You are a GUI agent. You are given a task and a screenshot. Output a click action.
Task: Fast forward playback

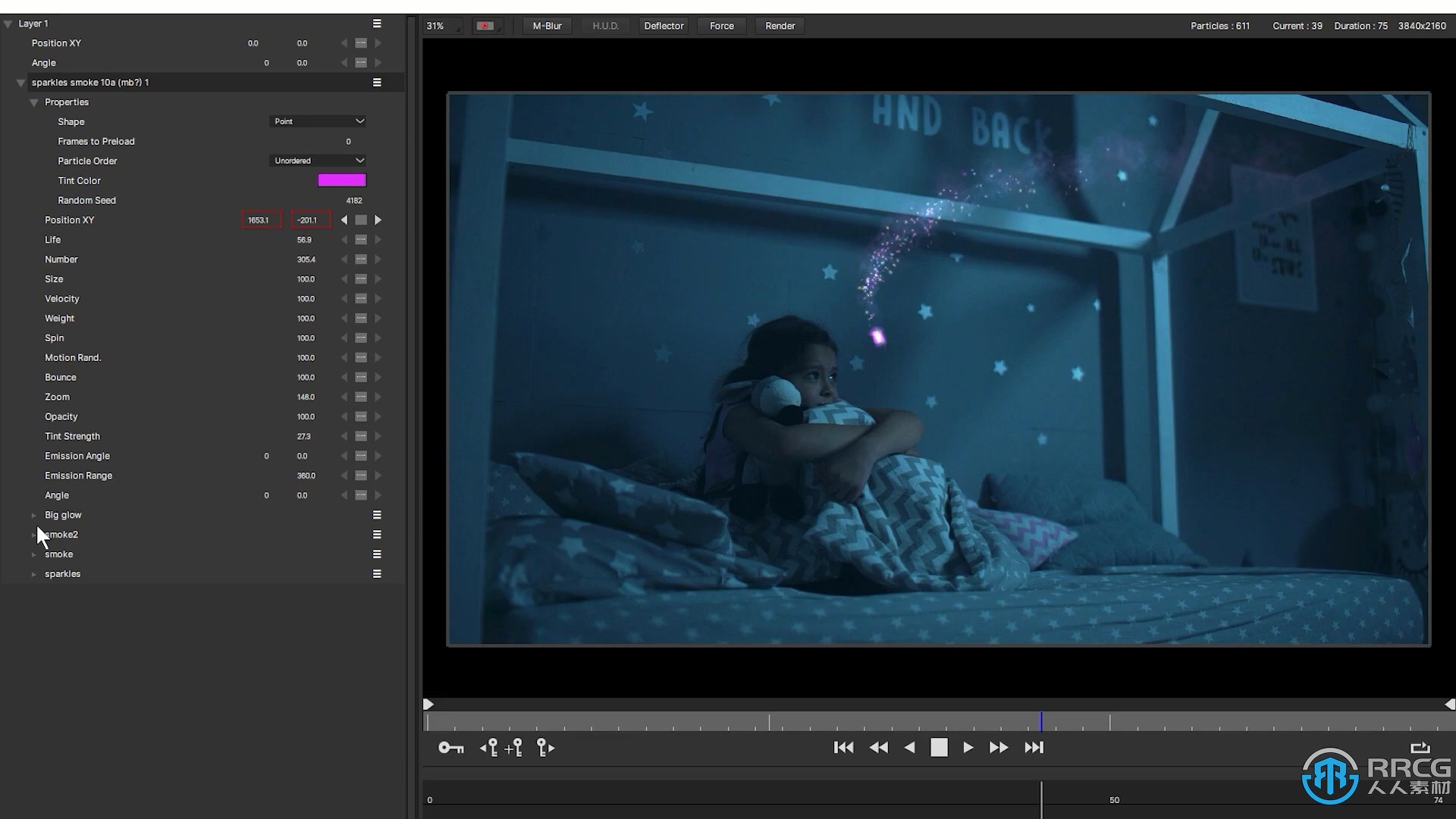point(999,748)
